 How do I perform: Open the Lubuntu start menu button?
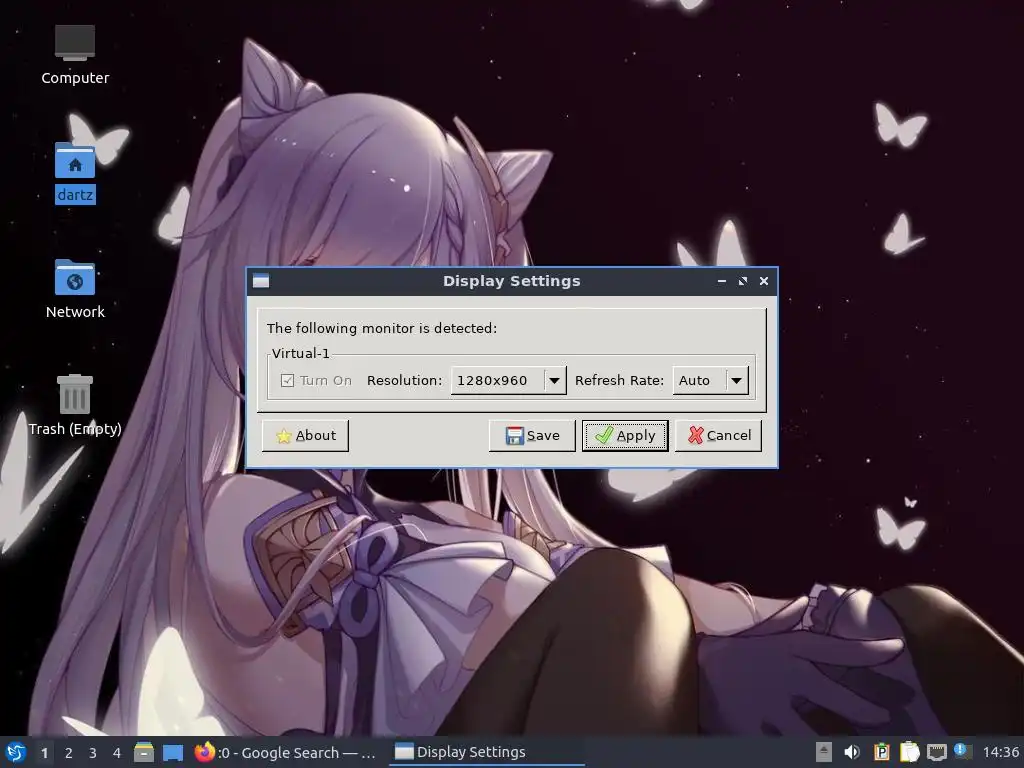click(16, 752)
